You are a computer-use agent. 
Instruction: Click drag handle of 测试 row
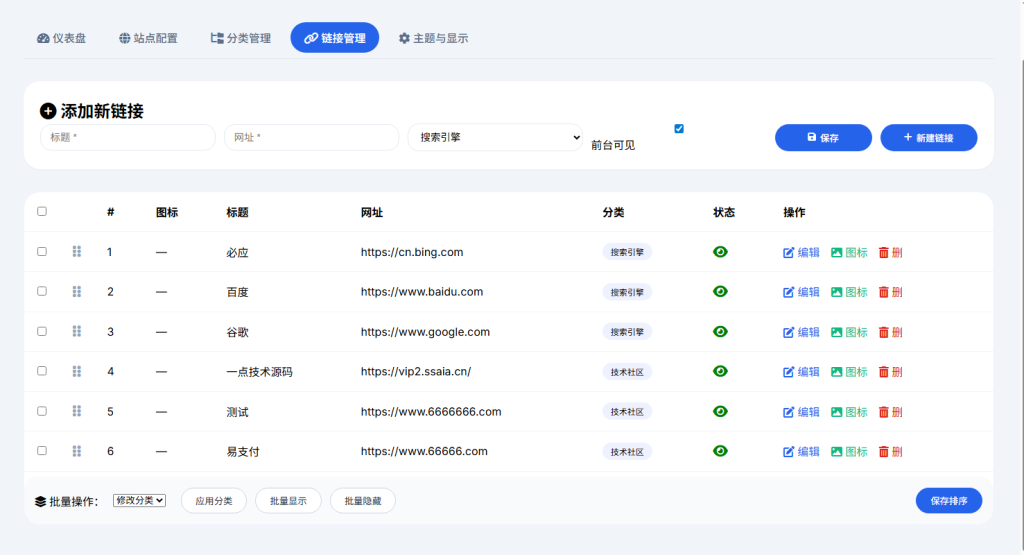76,411
